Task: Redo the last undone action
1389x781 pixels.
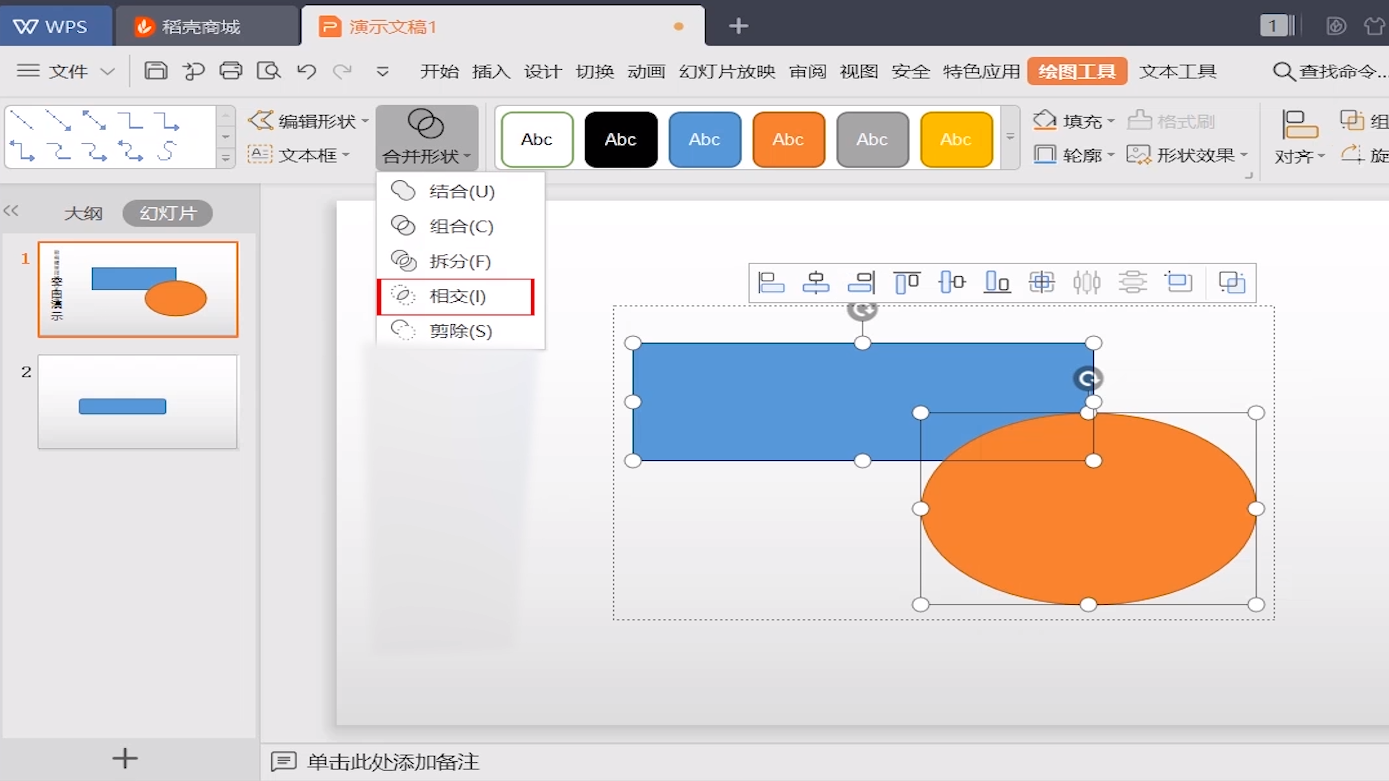Action: click(x=343, y=71)
